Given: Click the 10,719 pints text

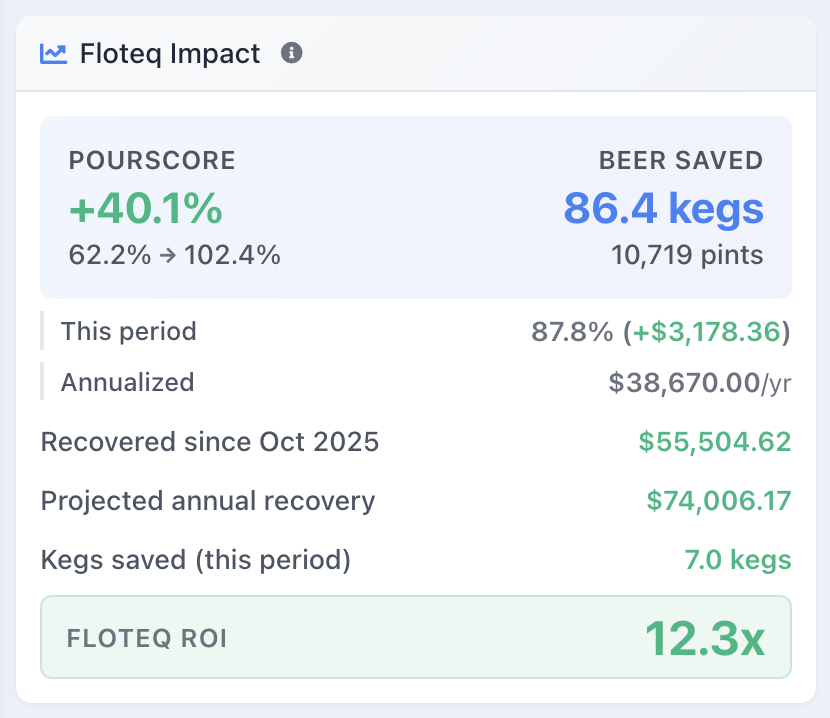Looking at the screenshot, I should pyautogui.click(x=687, y=255).
